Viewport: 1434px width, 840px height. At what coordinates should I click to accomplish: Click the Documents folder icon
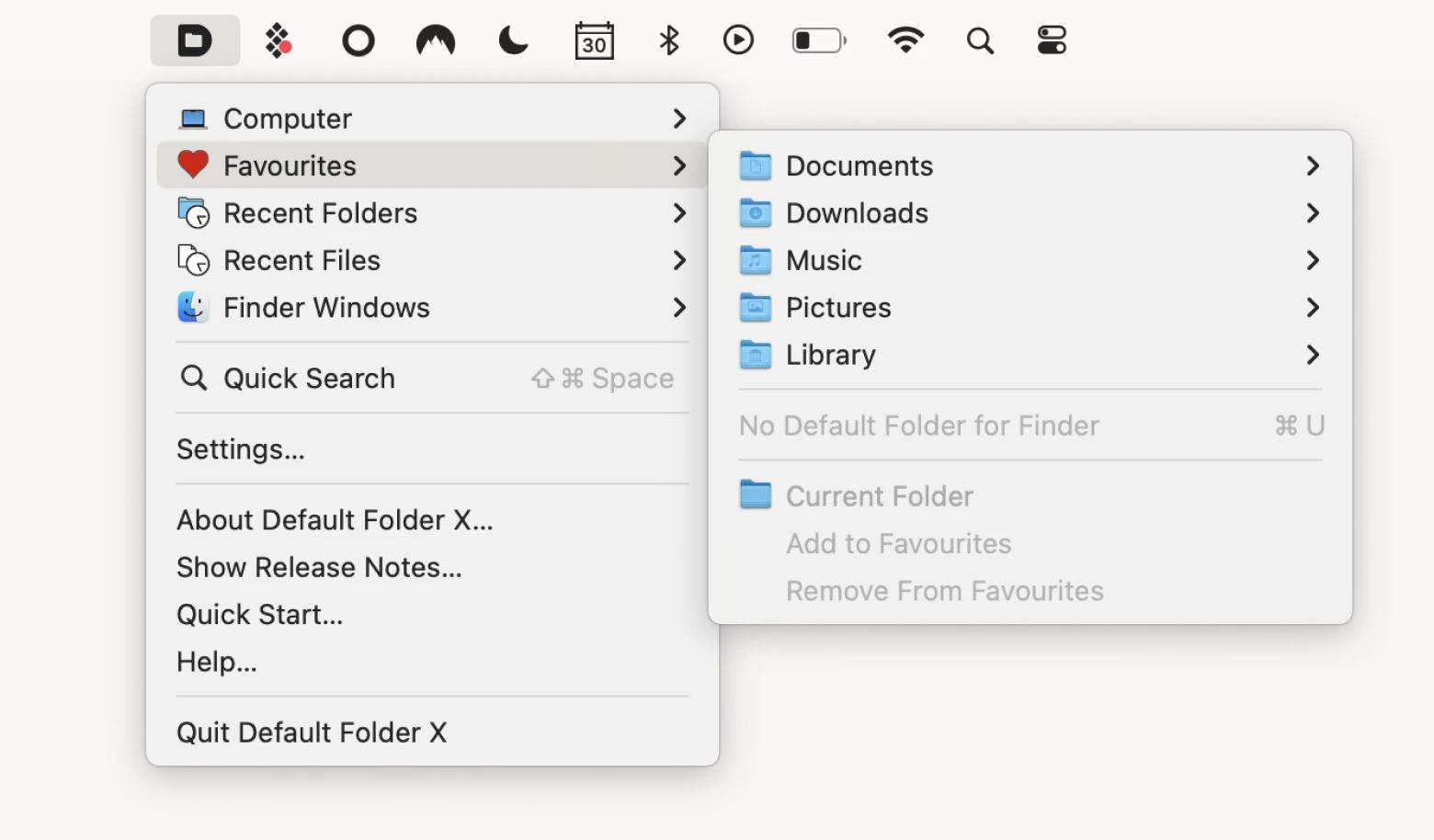pos(756,165)
